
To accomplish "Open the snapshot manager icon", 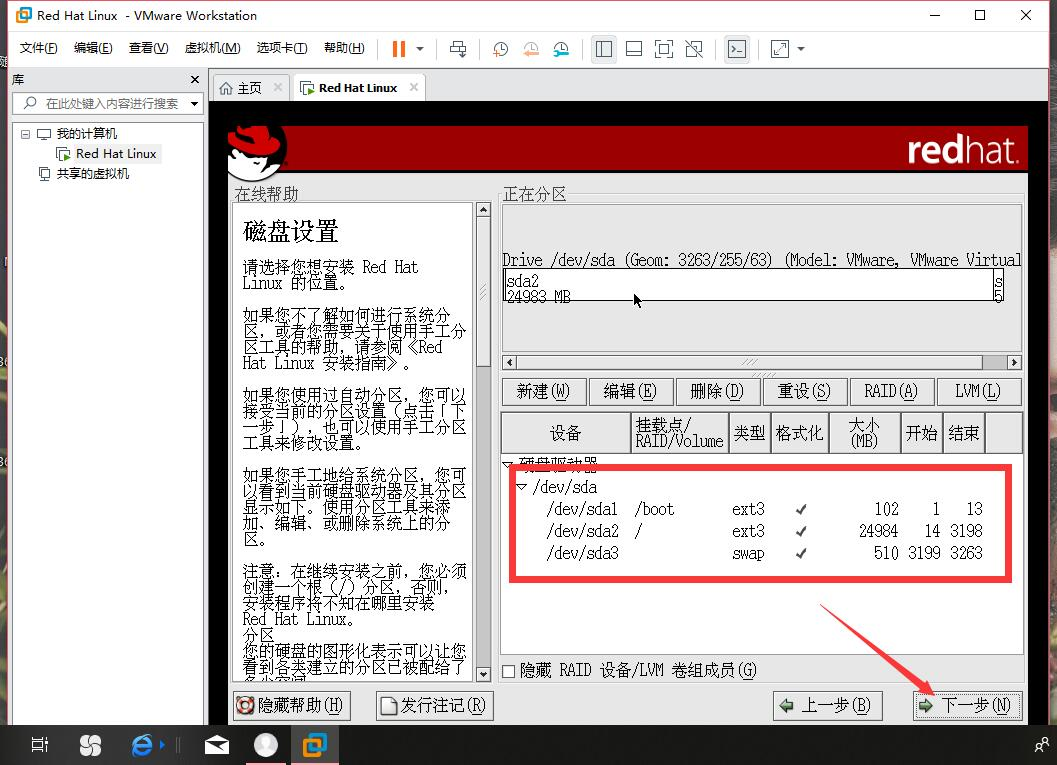I will pyautogui.click(x=561, y=49).
